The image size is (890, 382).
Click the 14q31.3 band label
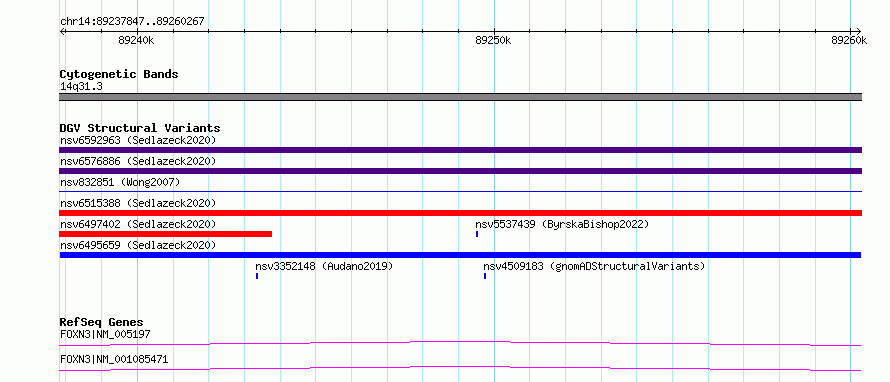[81, 87]
